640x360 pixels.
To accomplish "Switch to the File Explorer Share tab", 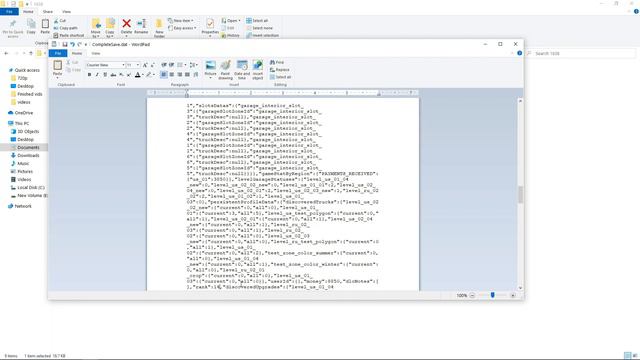I will tap(48, 11).
